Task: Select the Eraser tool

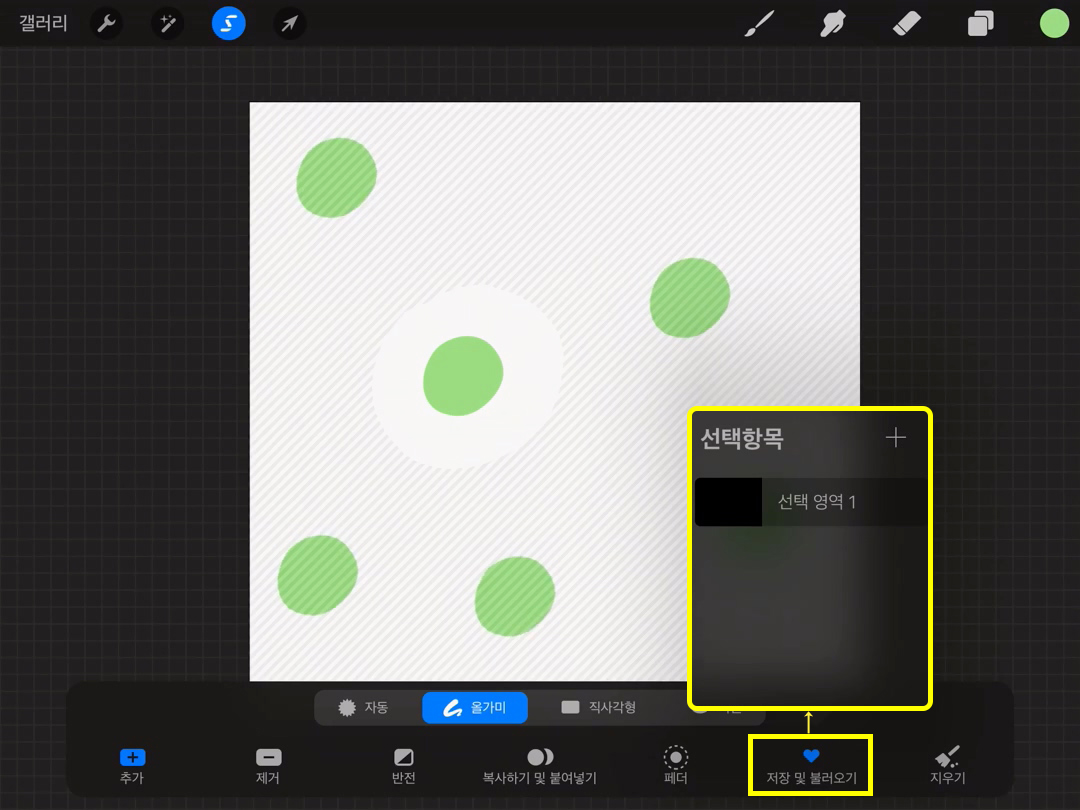Action: [x=904, y=24]
